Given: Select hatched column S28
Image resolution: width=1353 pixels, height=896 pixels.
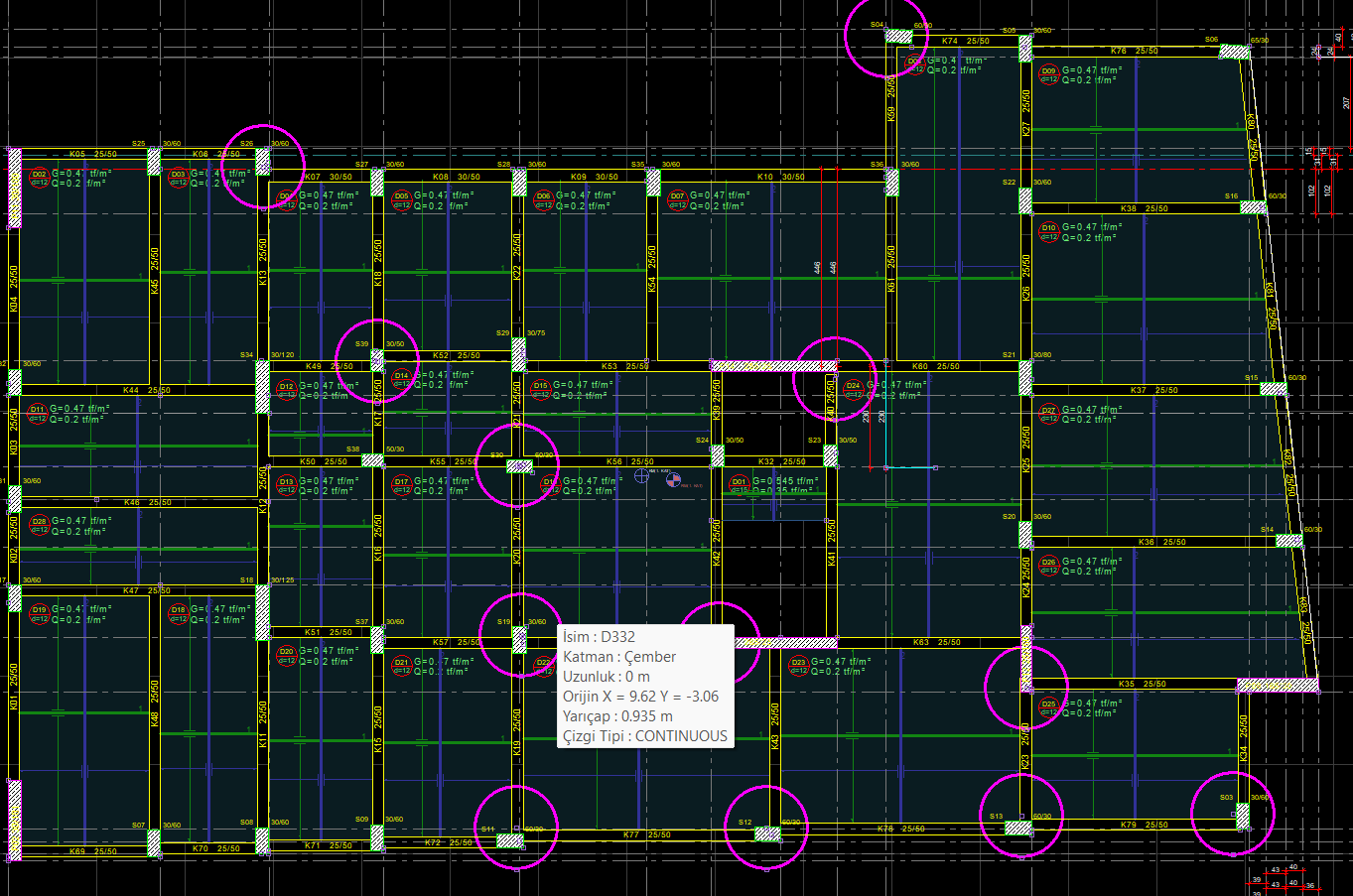Looking at the screenshot, I should [x=519, y=183].
